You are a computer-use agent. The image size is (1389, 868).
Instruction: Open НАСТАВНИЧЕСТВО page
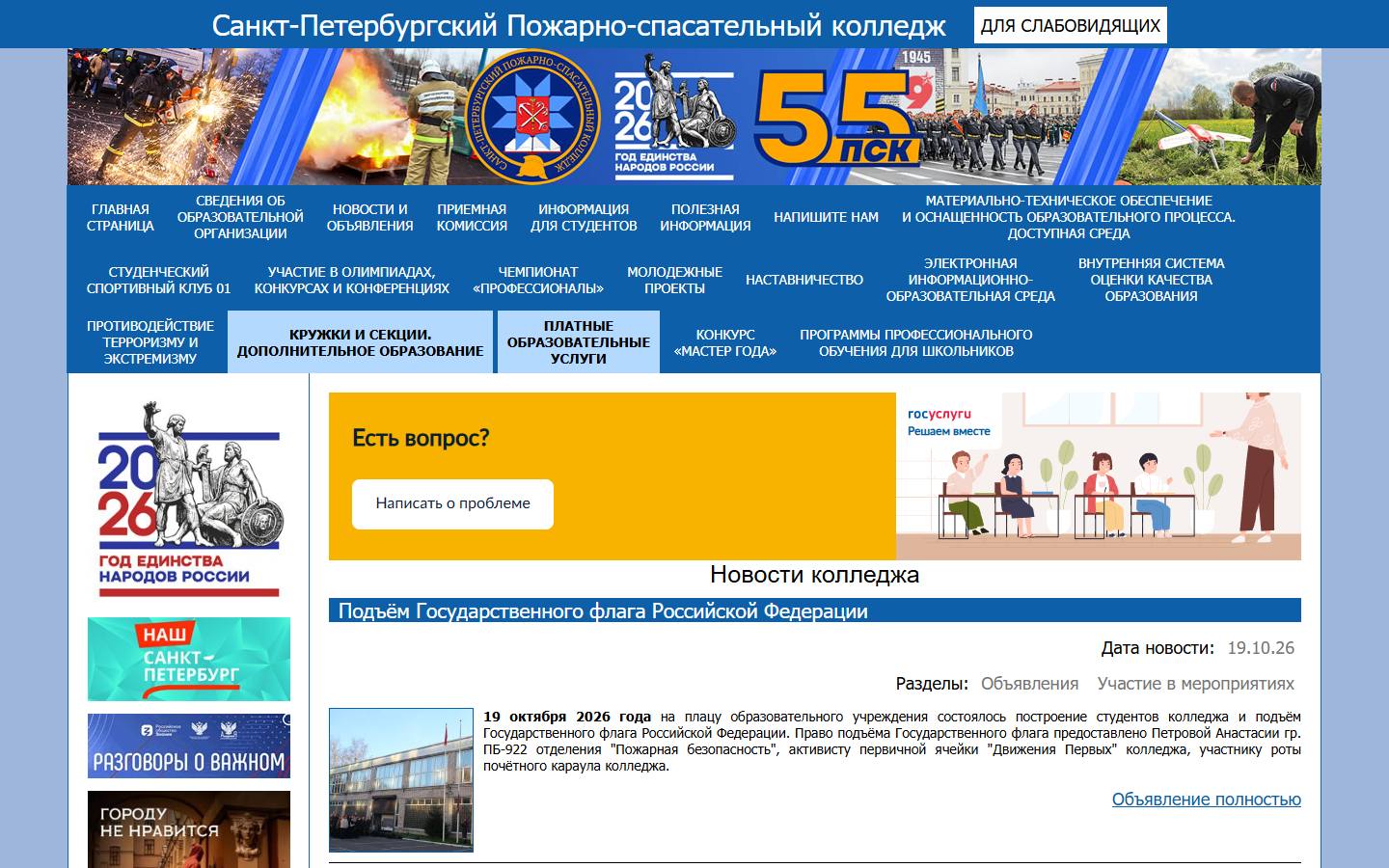tap(804, 280)
